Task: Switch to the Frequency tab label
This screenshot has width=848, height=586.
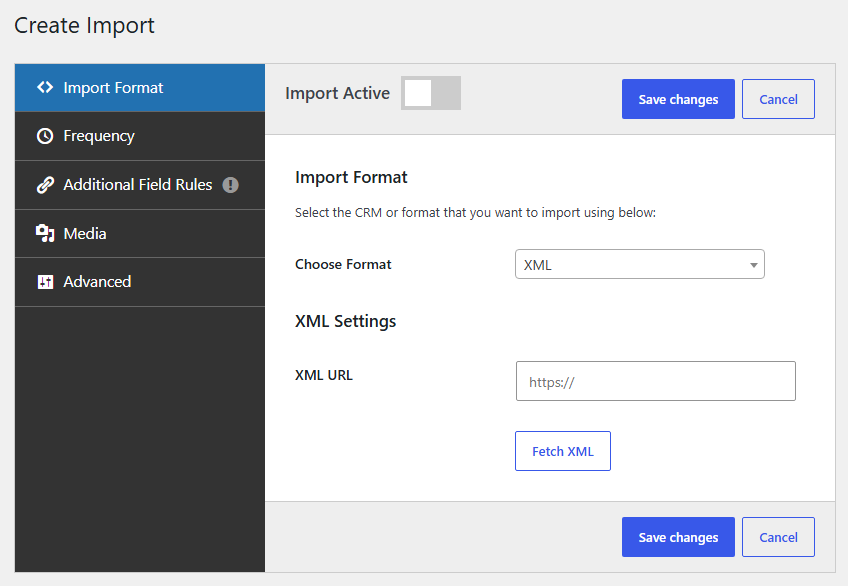Action: (99, 136)
